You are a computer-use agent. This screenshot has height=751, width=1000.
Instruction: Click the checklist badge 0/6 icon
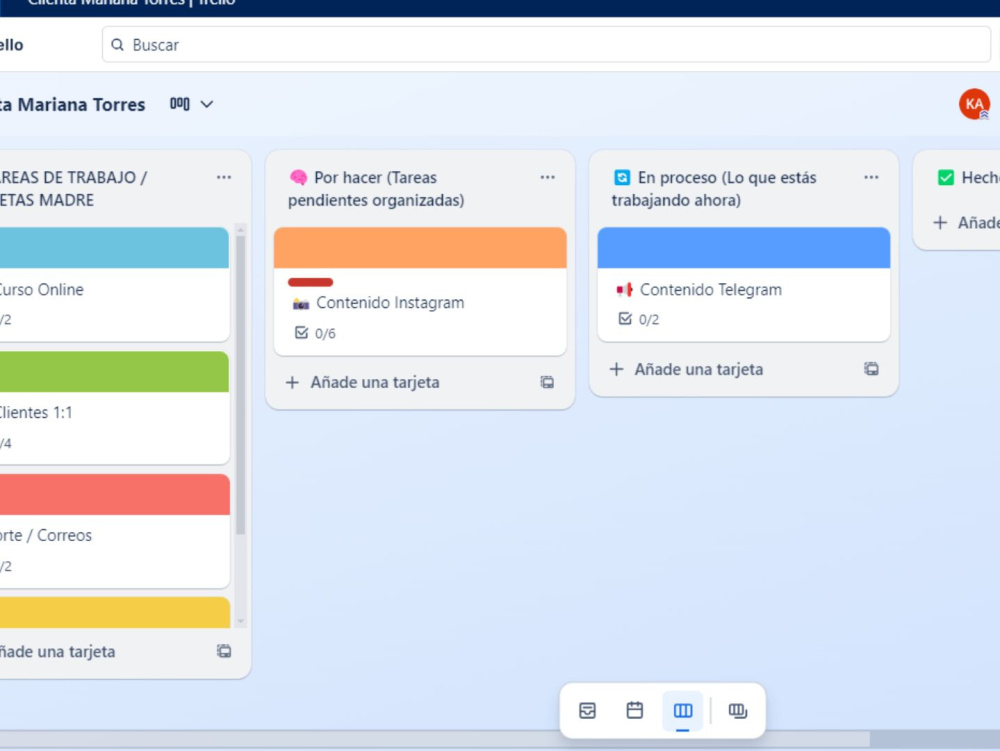pos(302,333)
